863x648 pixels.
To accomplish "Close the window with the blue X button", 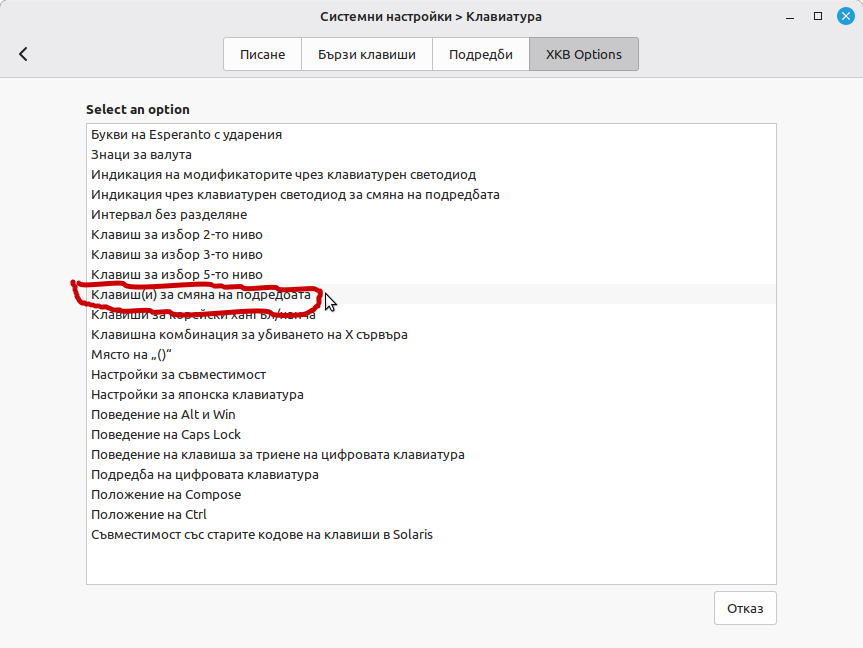I will point(845,17).
